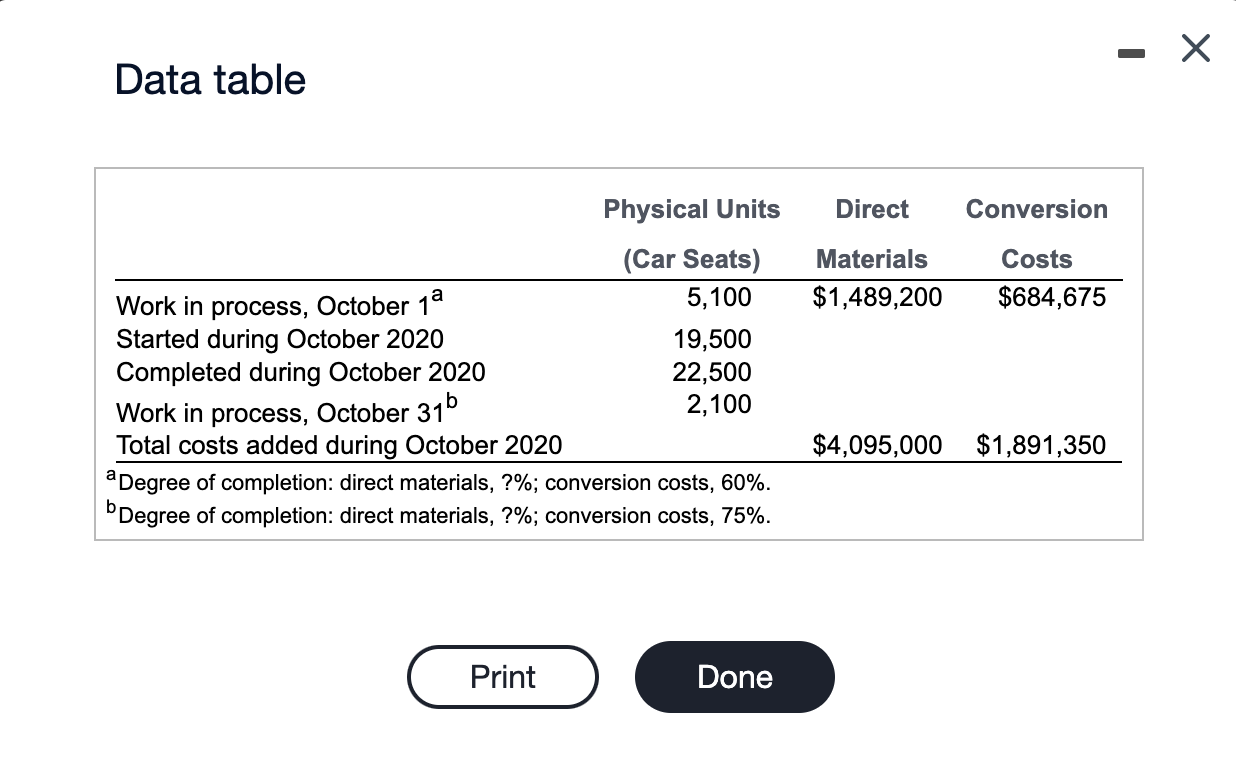Click the Conversion Costs column header
Image resolution: width=1236 pixels, height=778 pixels.
tap(1036, 234)
